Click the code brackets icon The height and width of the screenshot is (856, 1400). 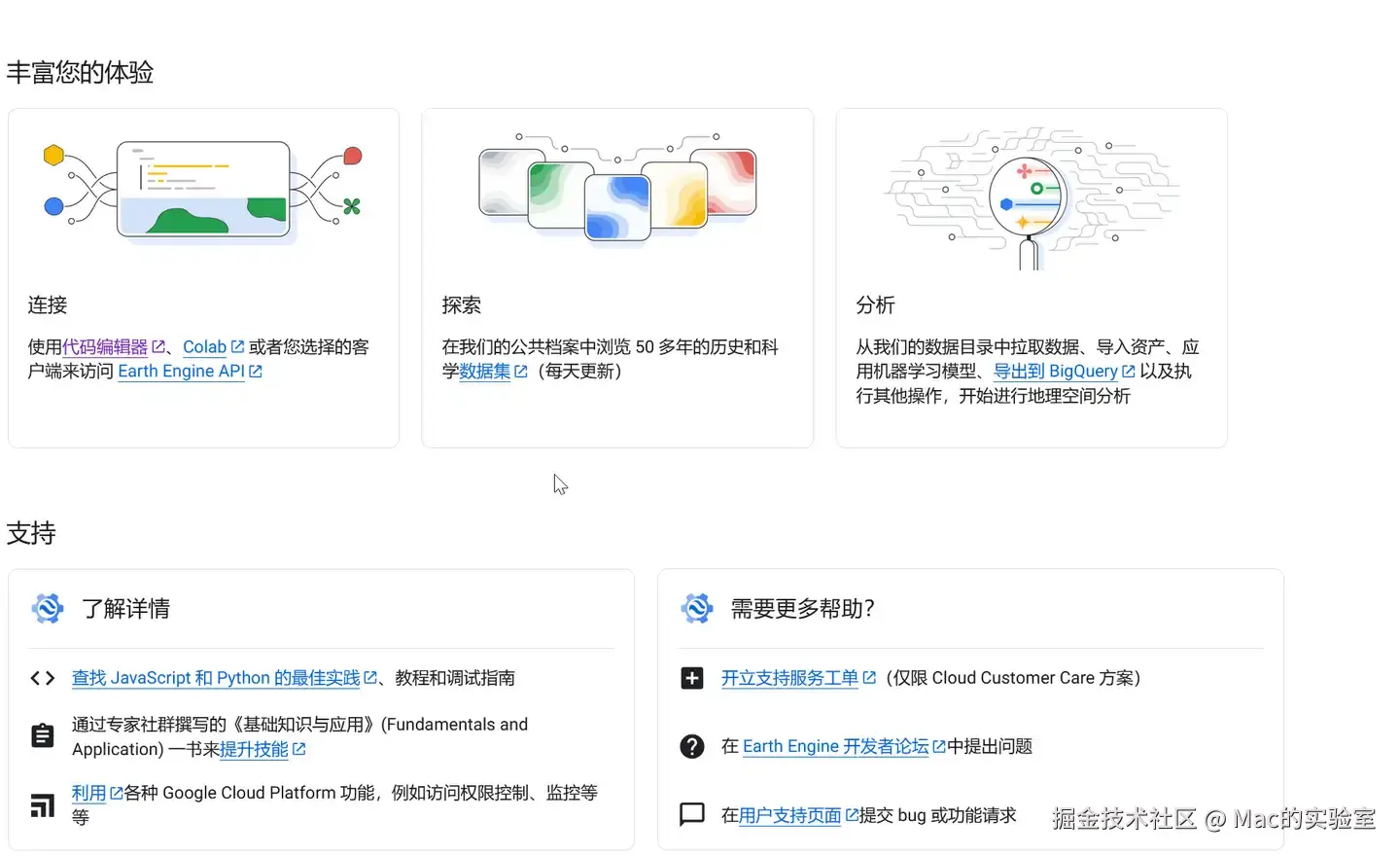pos(43,678)
